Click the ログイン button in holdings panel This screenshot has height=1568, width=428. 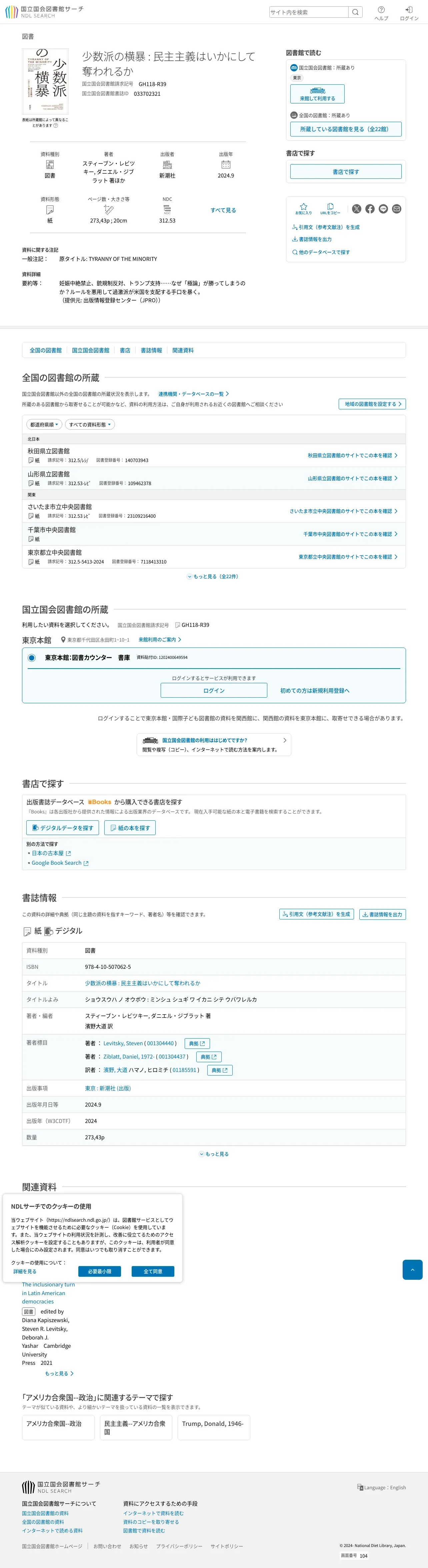214,690
